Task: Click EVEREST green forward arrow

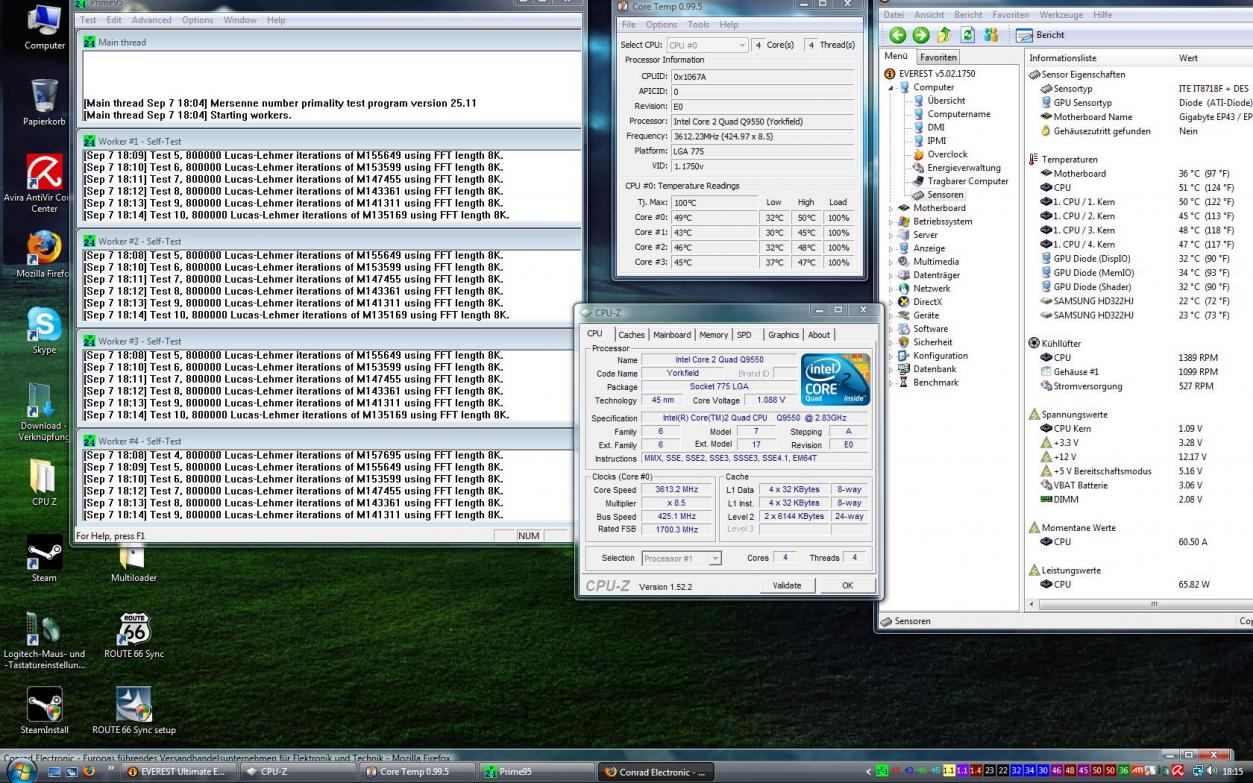Action: tap(921, 35)
